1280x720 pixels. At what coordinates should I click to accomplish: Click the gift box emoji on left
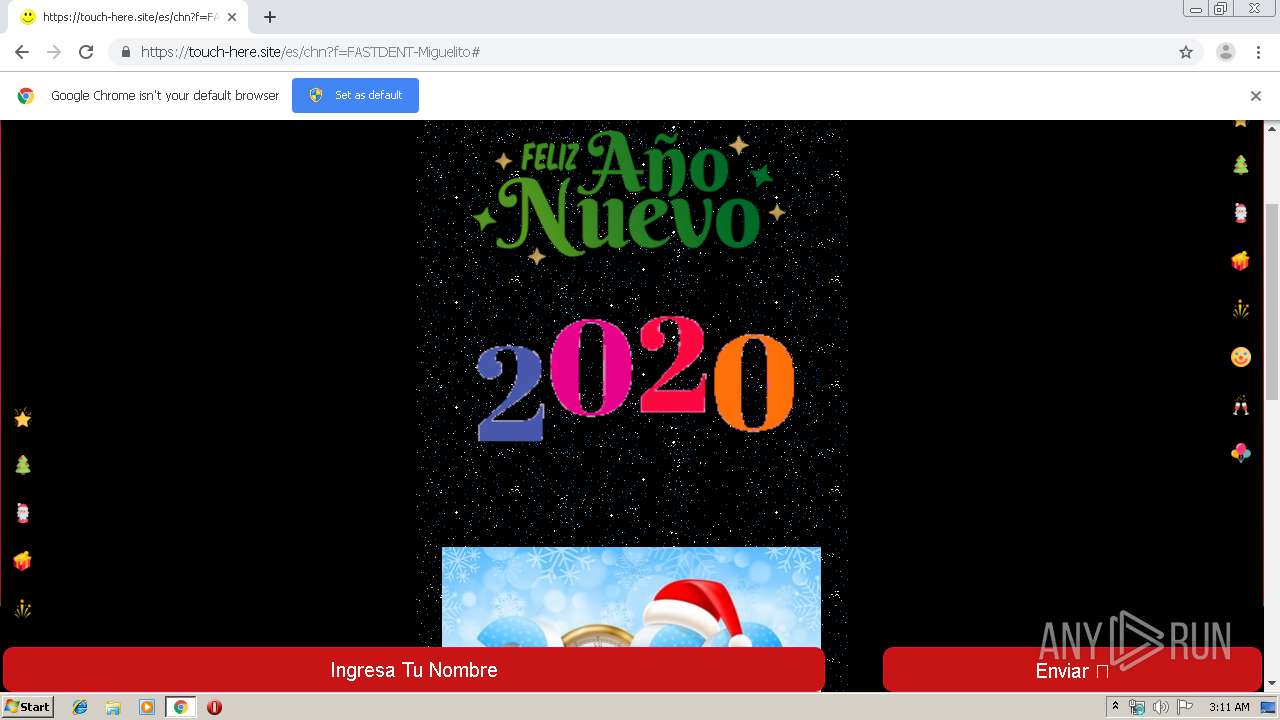point(23,561)
